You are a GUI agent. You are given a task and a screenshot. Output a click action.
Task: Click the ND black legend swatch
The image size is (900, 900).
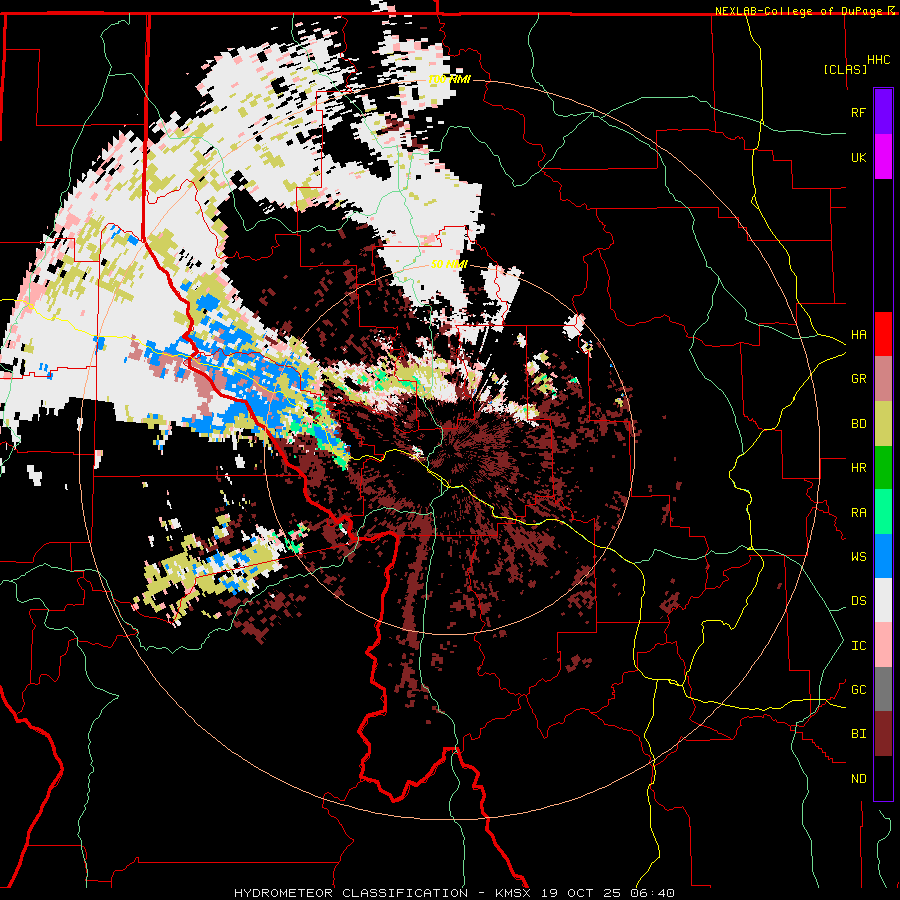(x=883, y=778)
